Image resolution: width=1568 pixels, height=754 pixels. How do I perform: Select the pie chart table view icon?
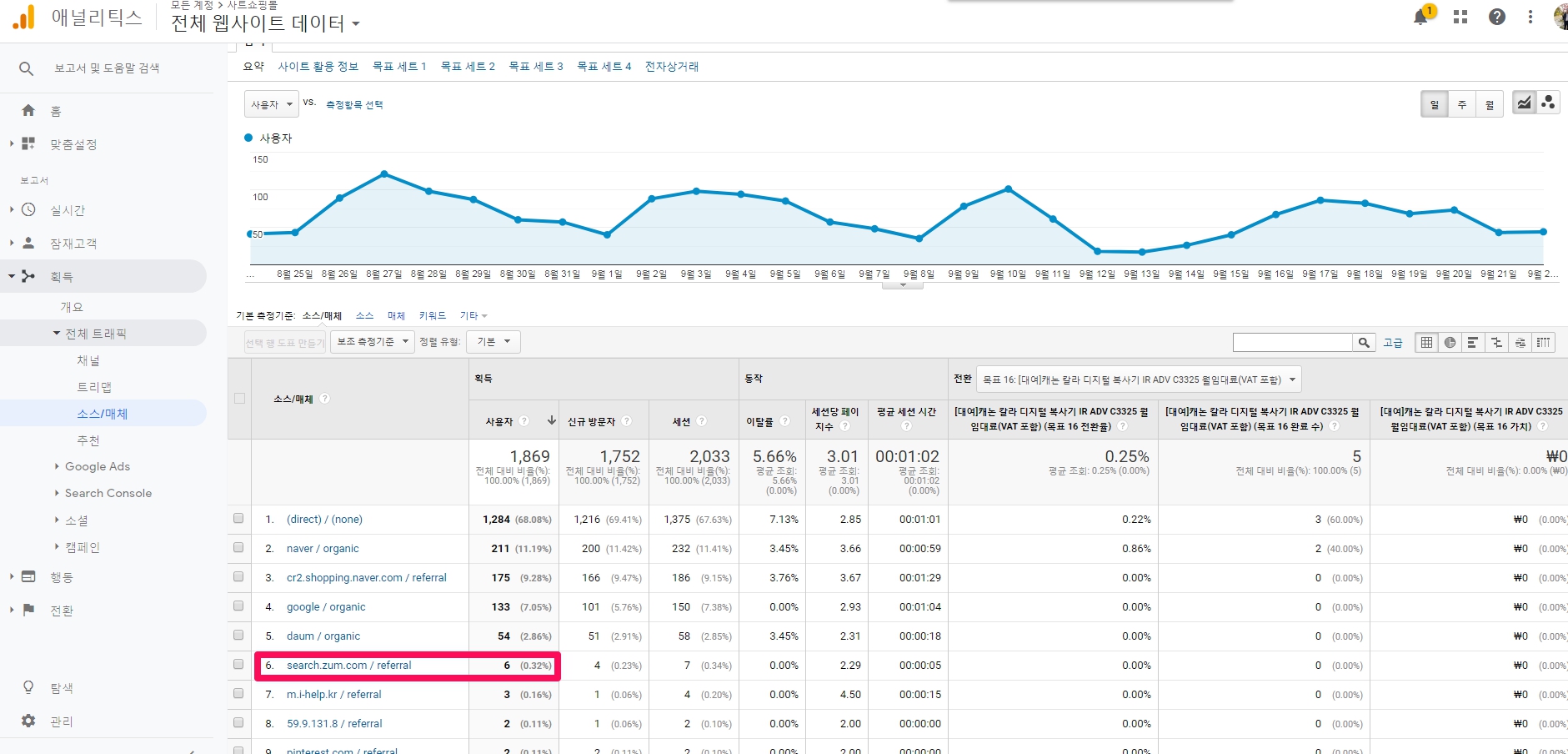[1450, 342]
